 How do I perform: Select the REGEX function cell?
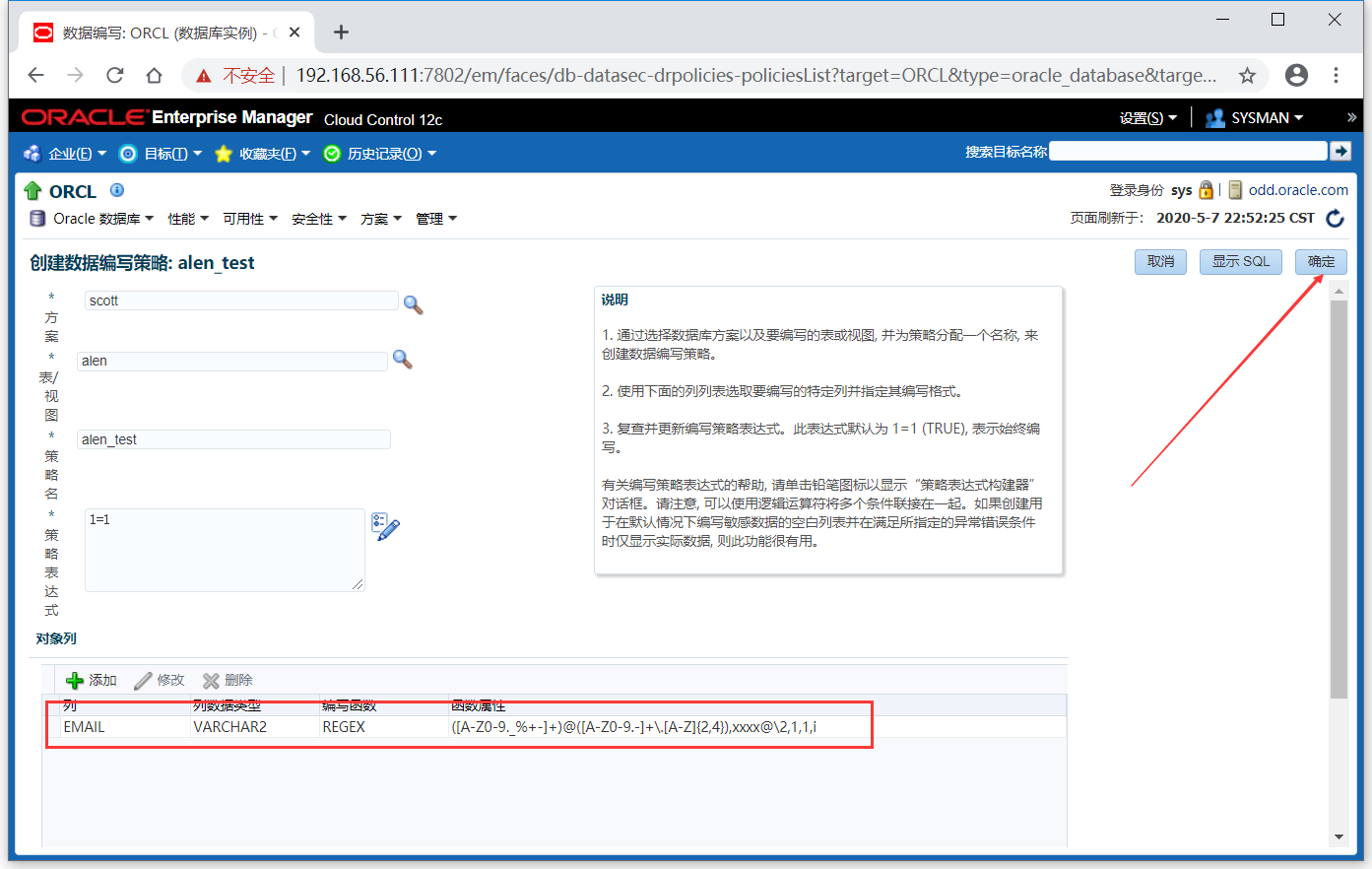tap(383, 727)
